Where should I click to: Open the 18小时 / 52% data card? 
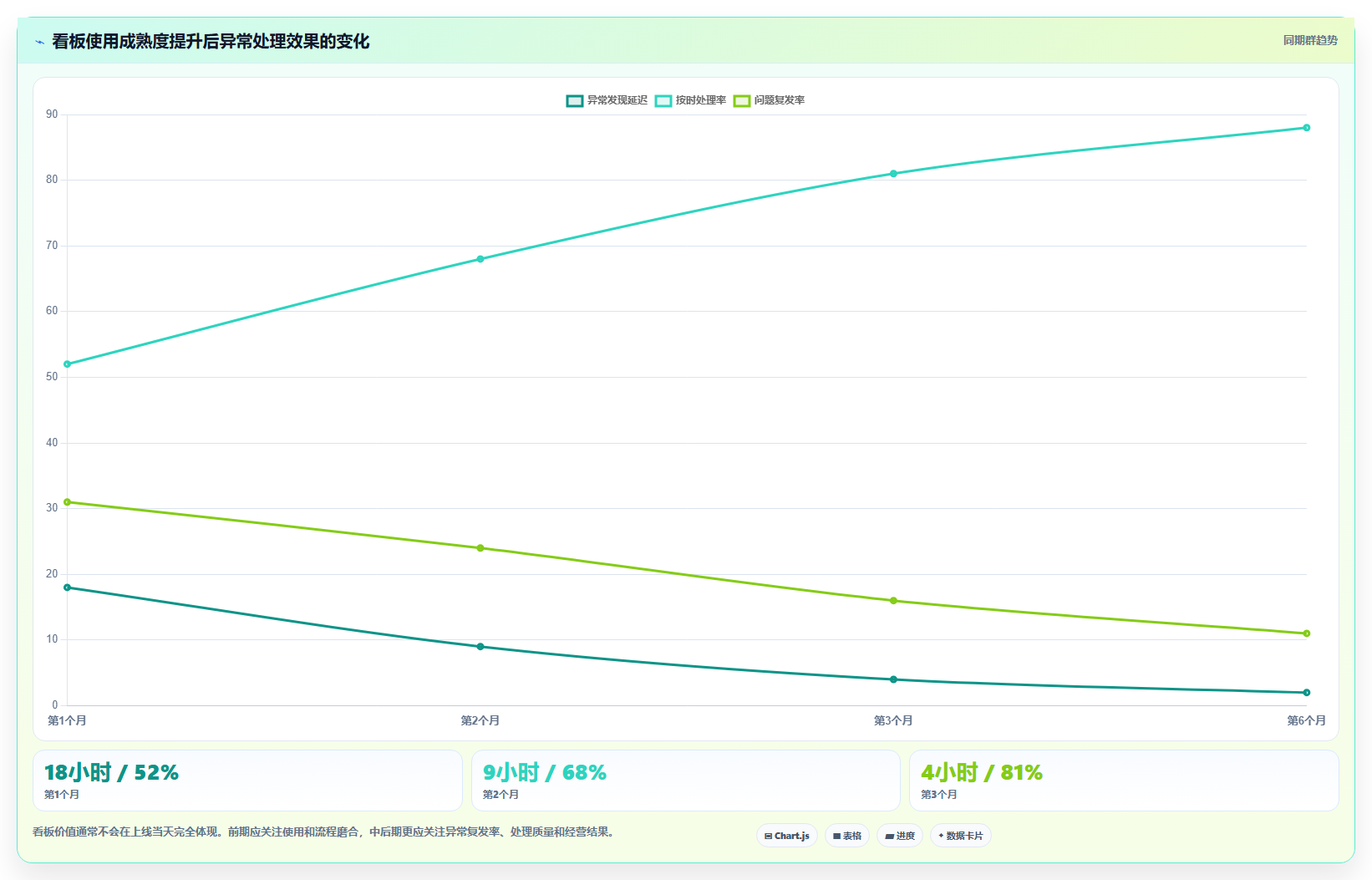(x=247, y=781)
